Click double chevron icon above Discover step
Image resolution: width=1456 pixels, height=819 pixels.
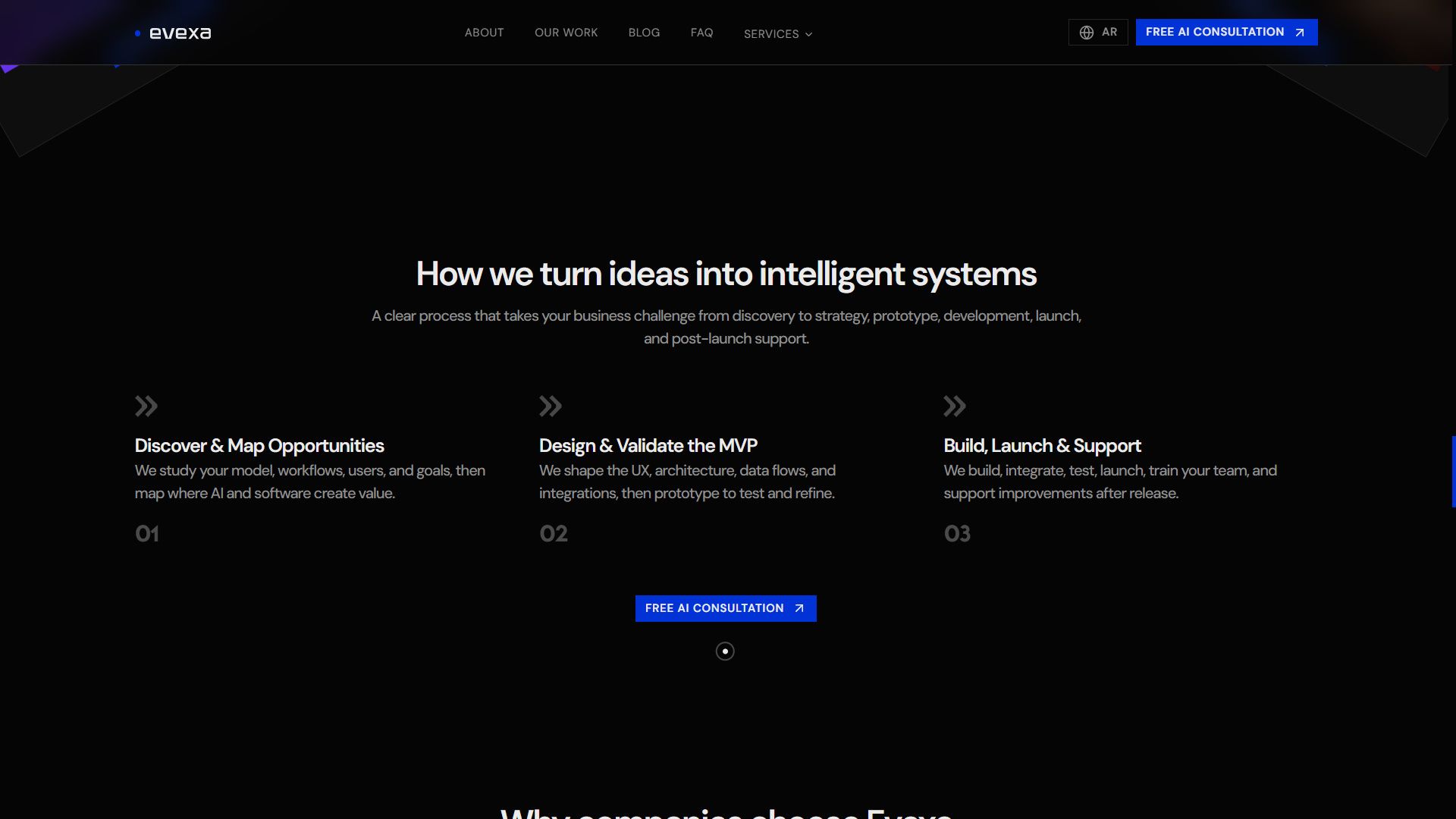tap(146, 406)
